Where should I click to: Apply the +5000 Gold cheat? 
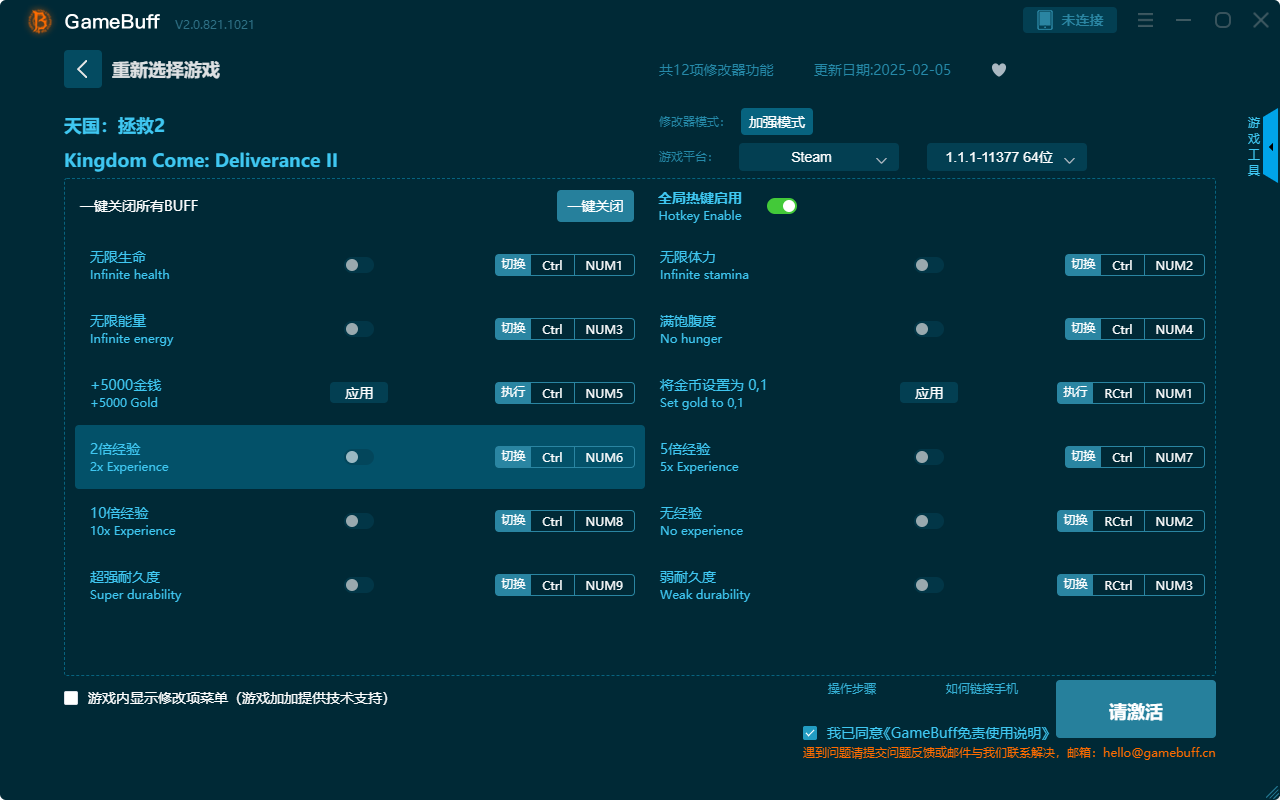click(359, 392)
